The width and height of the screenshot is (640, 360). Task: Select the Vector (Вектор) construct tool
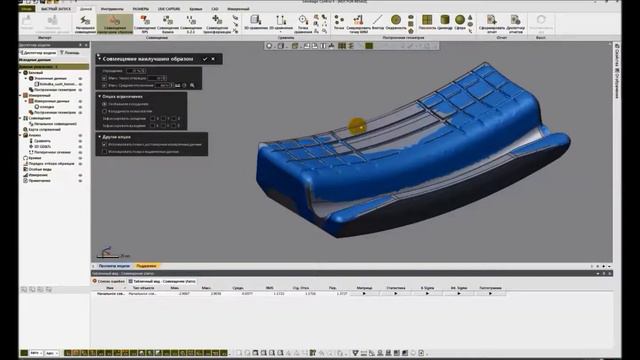coord(378,22)
